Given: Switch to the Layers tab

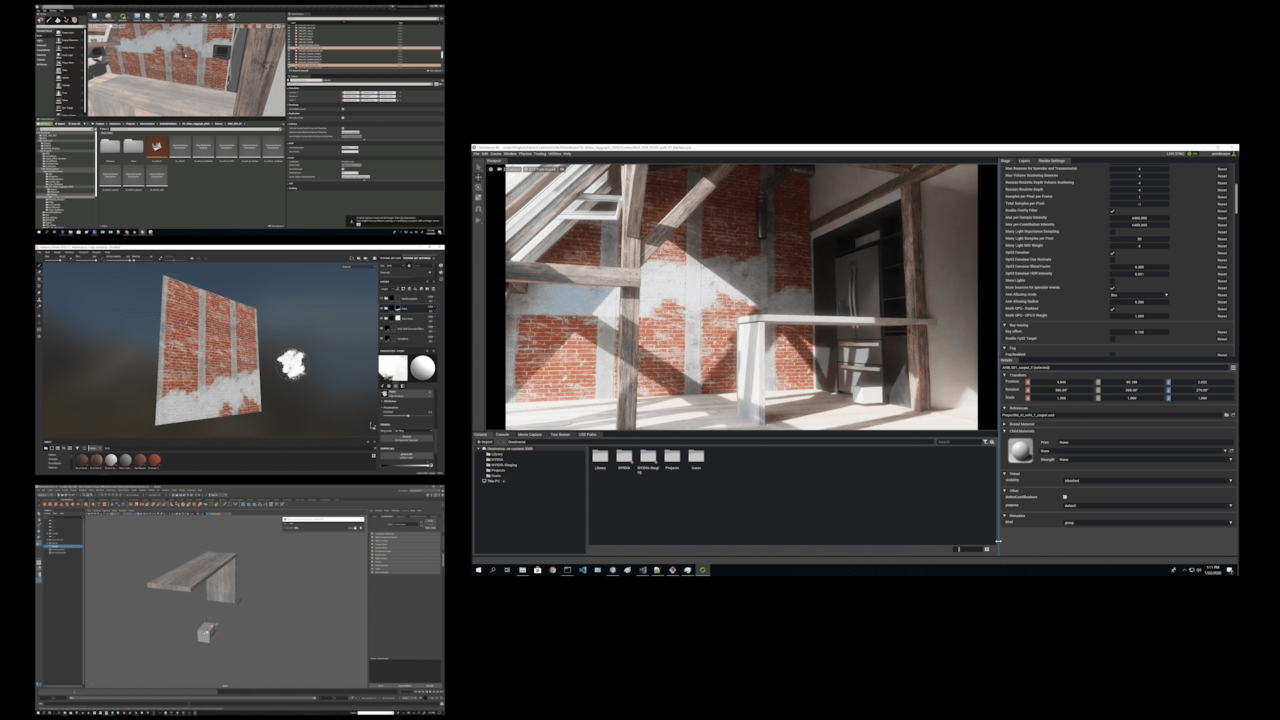Looking at the screenshot, I should coord(1024,160).
